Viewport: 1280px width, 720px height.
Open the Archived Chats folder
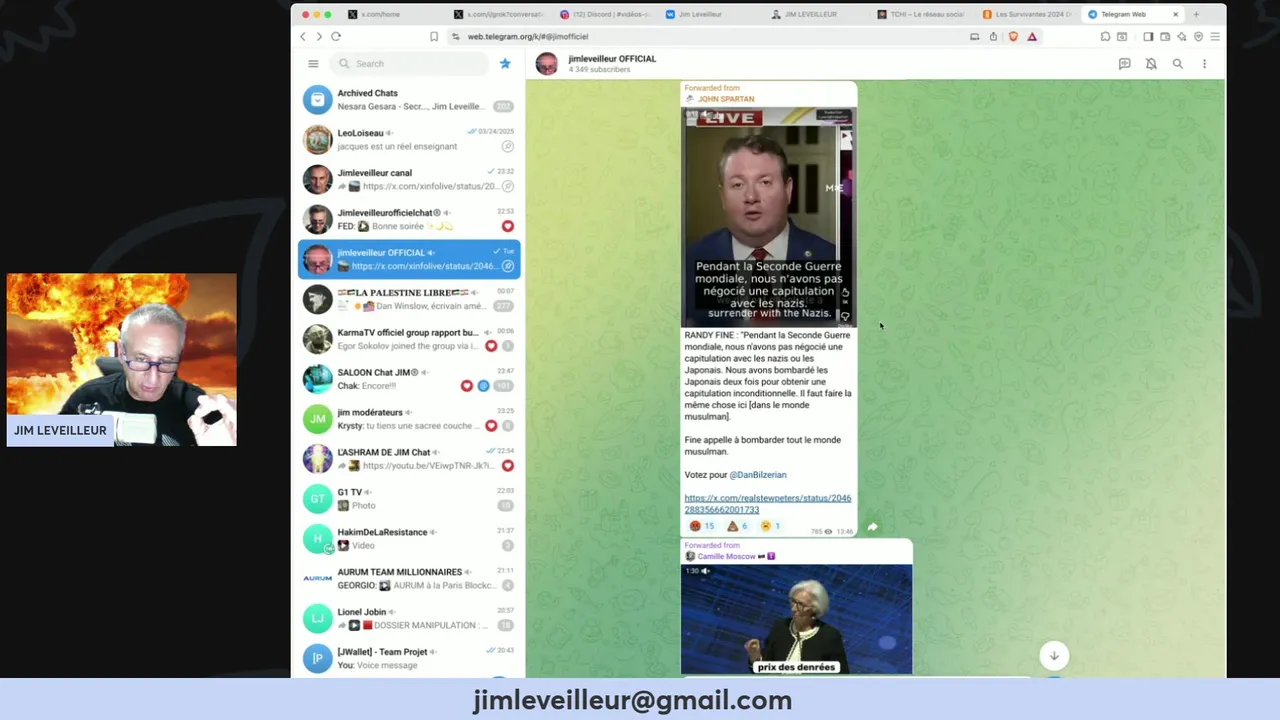409,99
